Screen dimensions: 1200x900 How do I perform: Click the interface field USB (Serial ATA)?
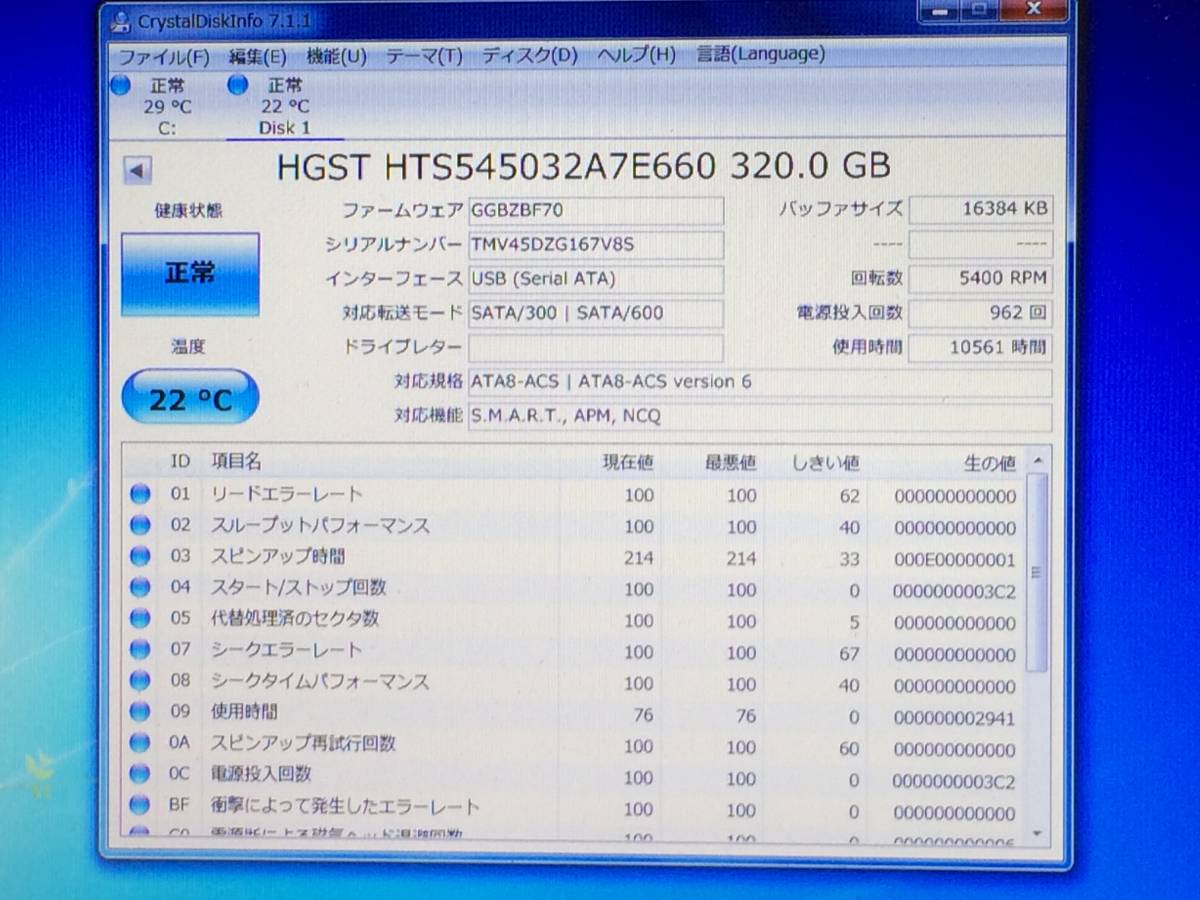596,279
